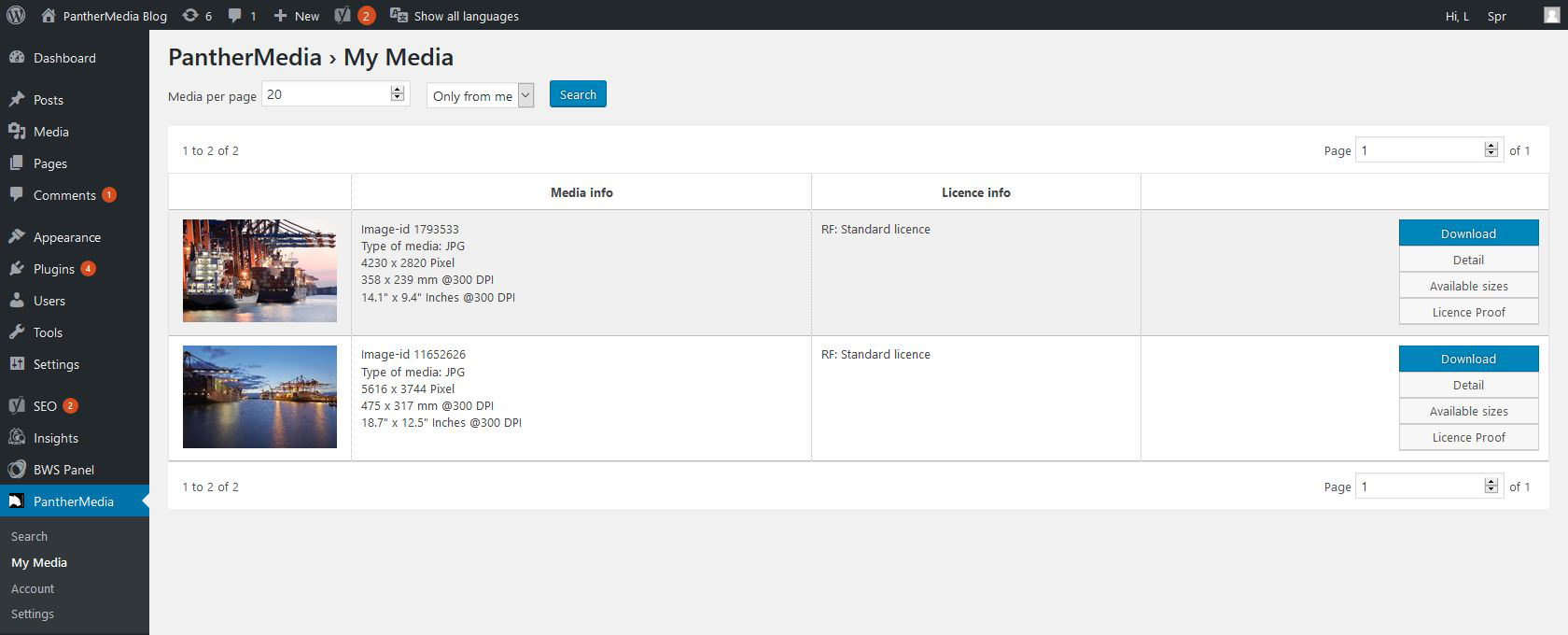Open Detail for image 1793533
The image size is (1568, 635).
(1468, 260)
